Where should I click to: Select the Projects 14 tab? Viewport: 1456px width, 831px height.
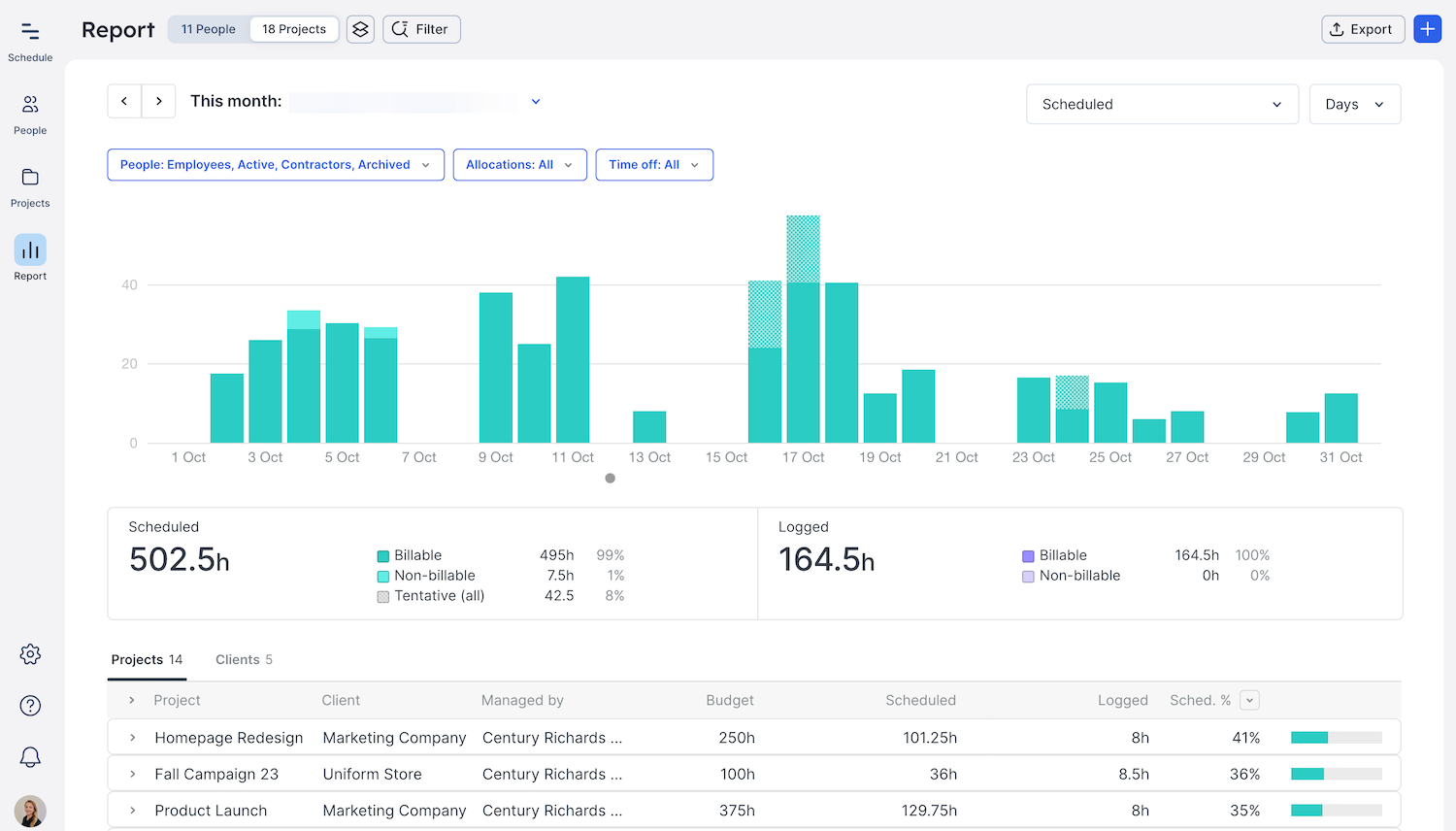tap(147, 660)
